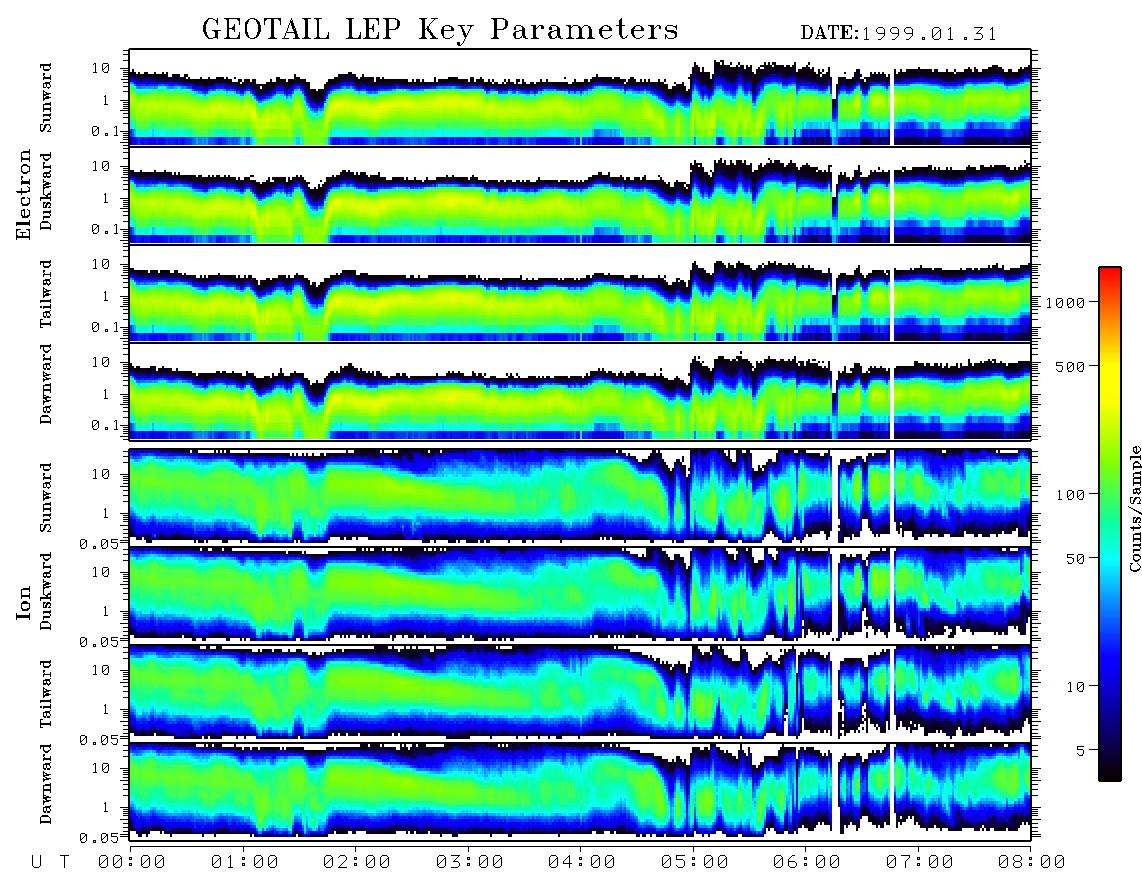
Task: Click the 50 colorbar tick label
Action: click(x=1076, y=559)
